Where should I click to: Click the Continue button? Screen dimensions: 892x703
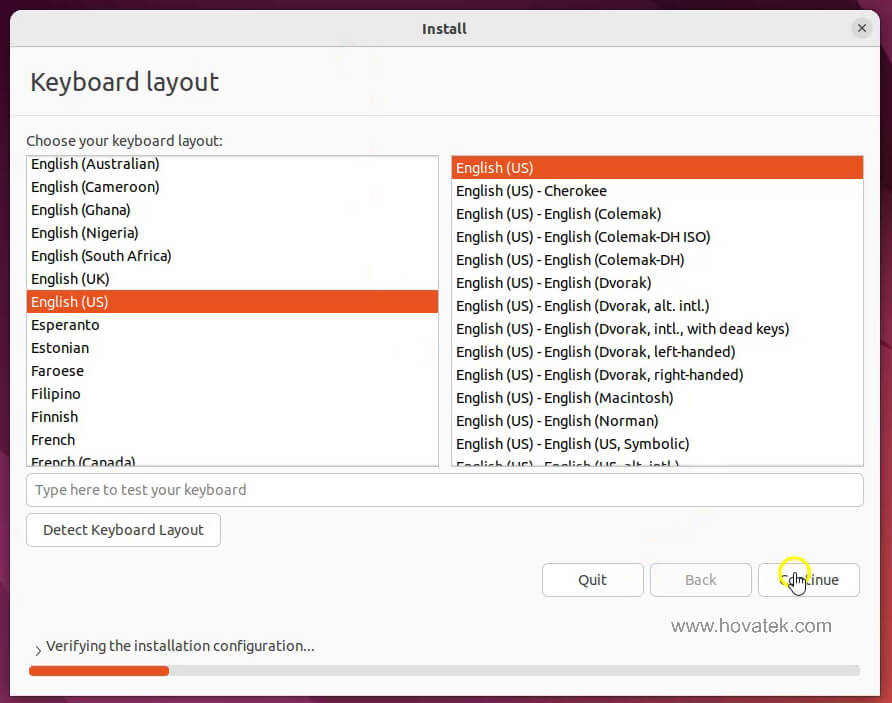coord(808,580)
